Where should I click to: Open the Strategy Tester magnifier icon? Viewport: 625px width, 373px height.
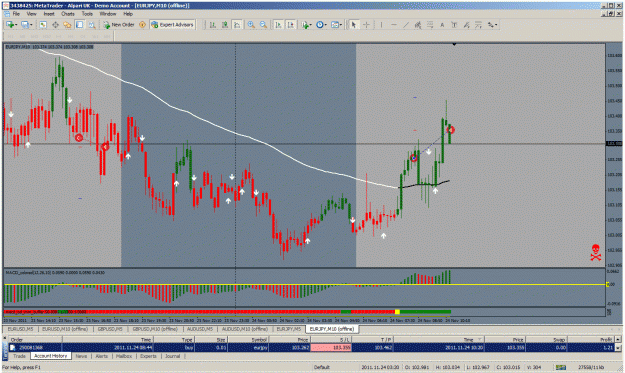pos(92,25)
